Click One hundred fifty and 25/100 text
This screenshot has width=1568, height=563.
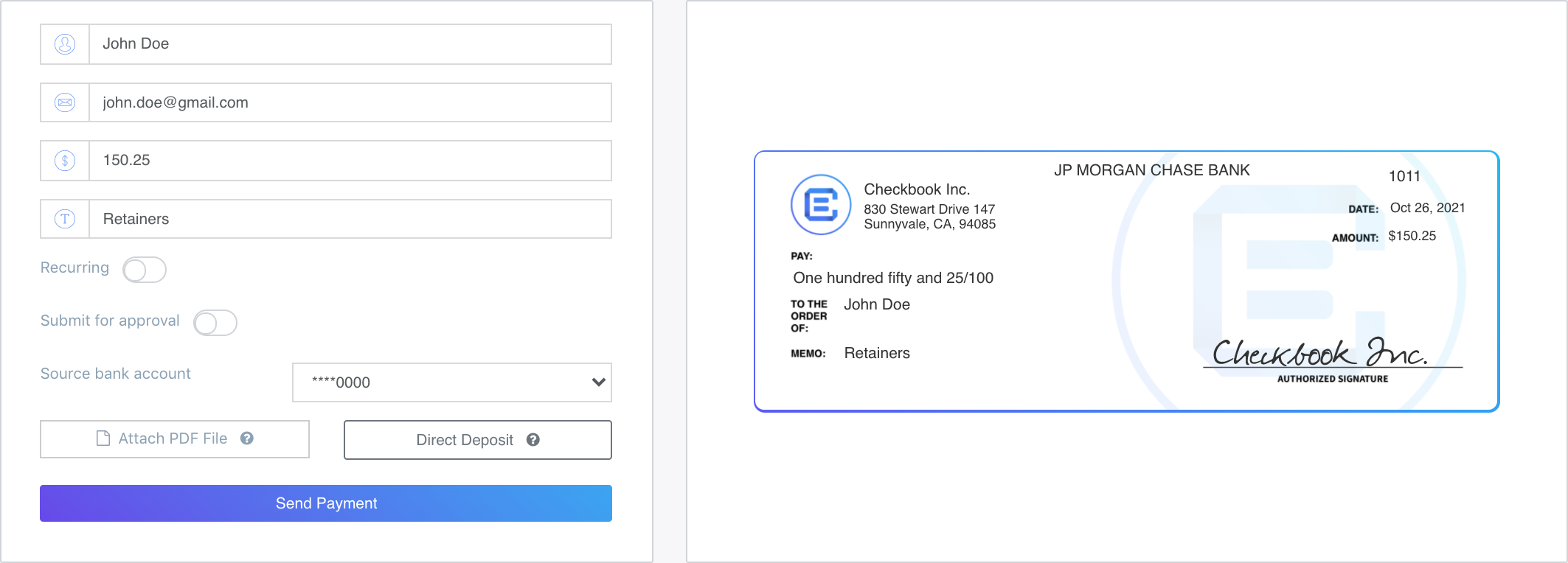[x=893, y=278]
